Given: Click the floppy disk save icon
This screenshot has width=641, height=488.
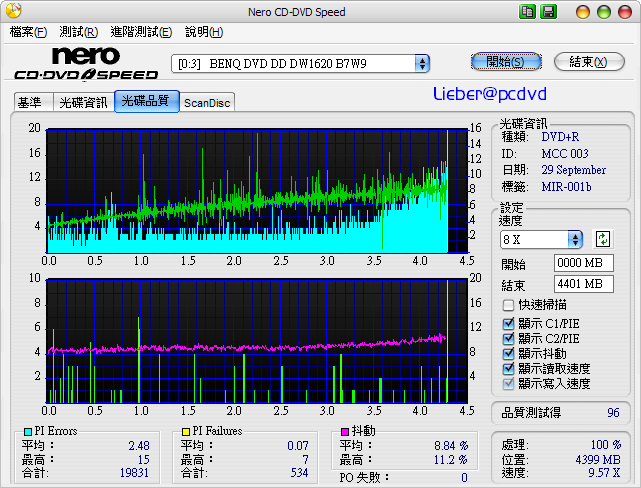Looking at the screenshot, I should (x=549, y=11).
